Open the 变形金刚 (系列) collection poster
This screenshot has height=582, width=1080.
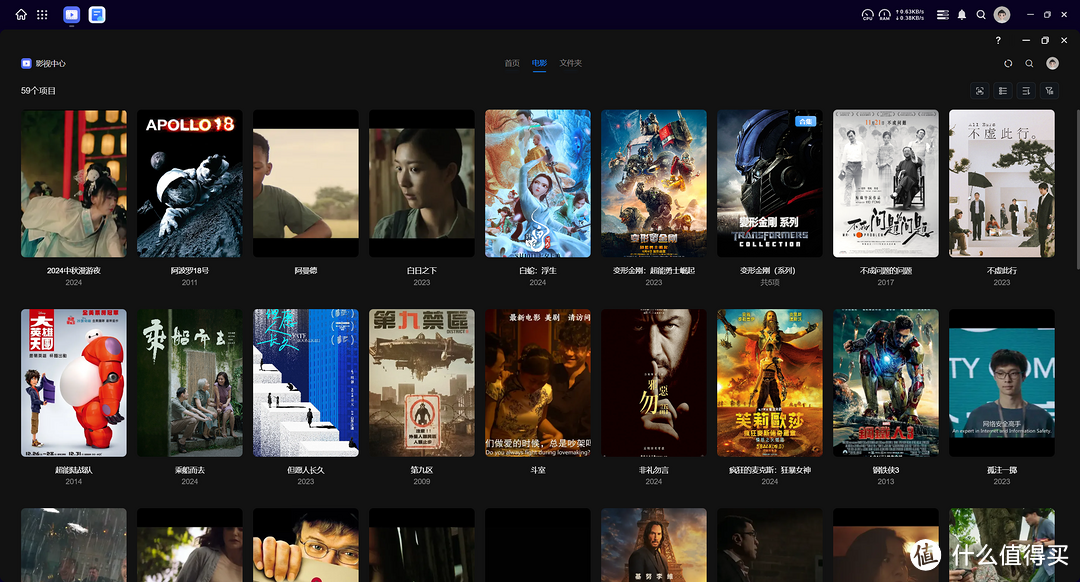click(x=769, y=183)
